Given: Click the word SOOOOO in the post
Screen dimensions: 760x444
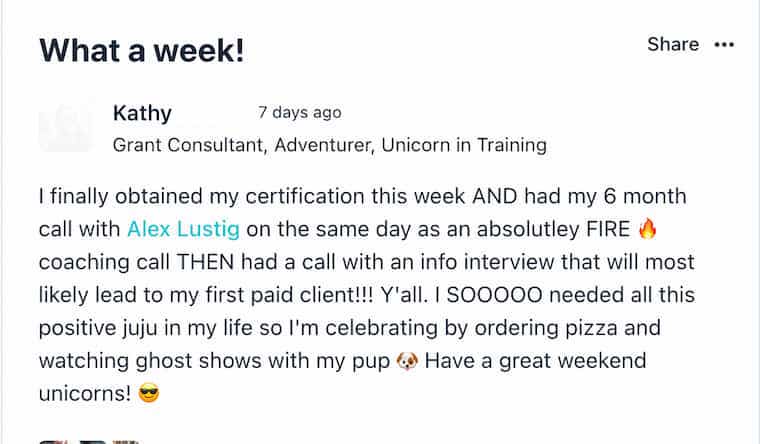Looking at the screenshot, I should coord(494,295).
